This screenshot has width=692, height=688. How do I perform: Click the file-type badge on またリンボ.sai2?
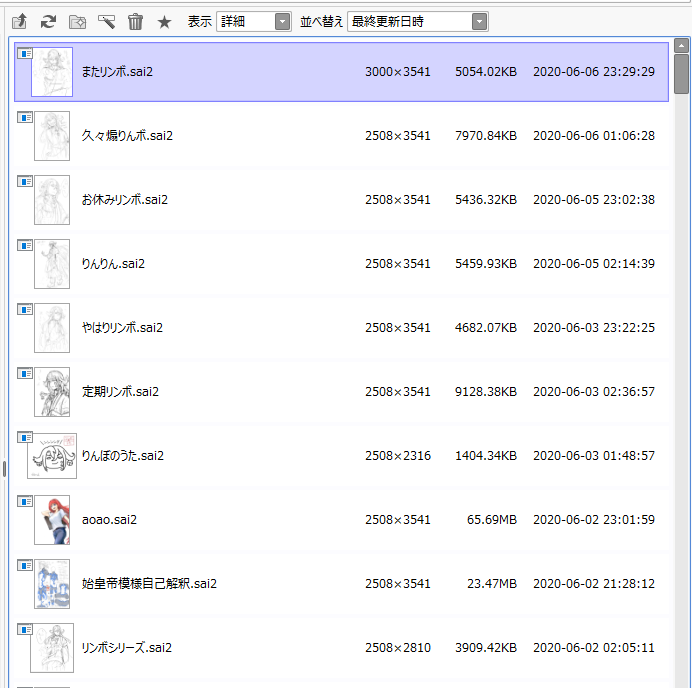[x=25, y=54]
